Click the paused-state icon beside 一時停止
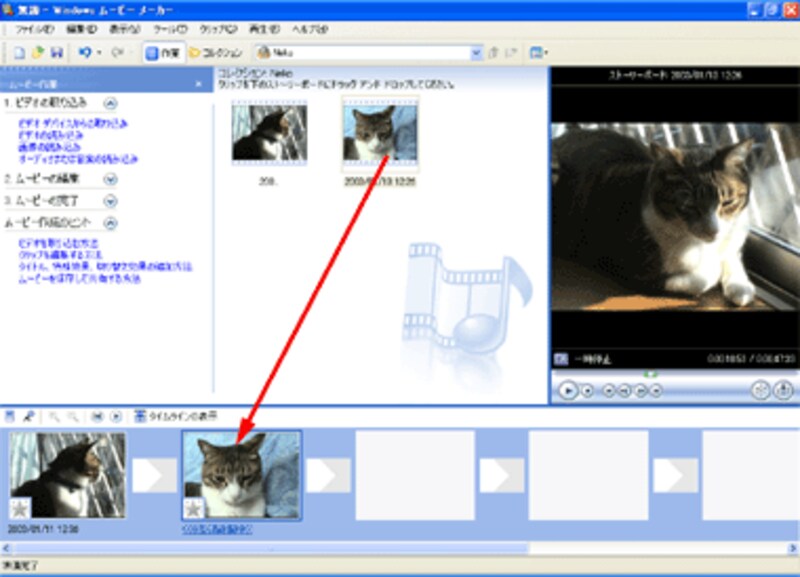 point(561,359)
